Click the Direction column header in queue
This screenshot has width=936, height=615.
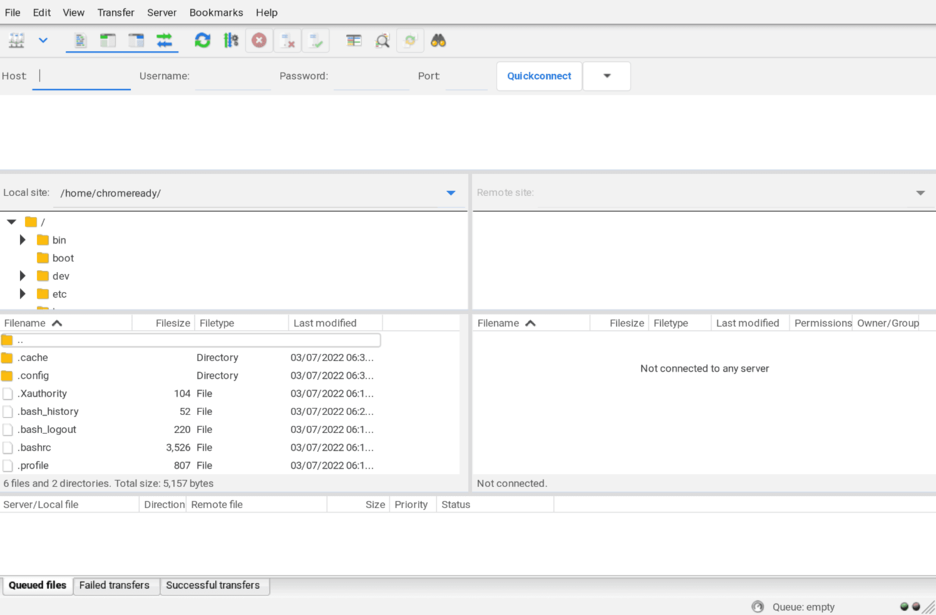point(164,505)
